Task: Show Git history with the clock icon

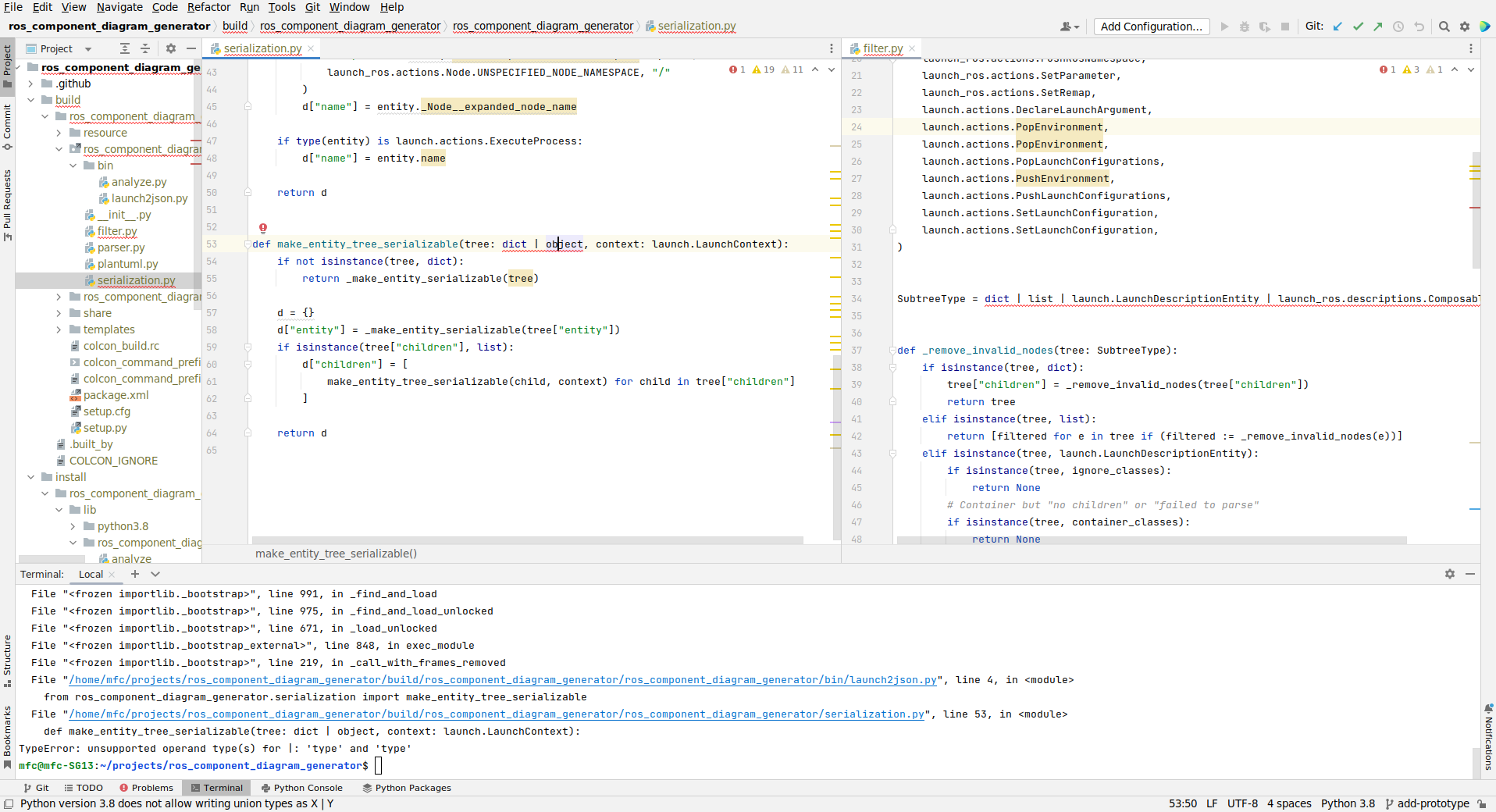Action: [1398, 26]
